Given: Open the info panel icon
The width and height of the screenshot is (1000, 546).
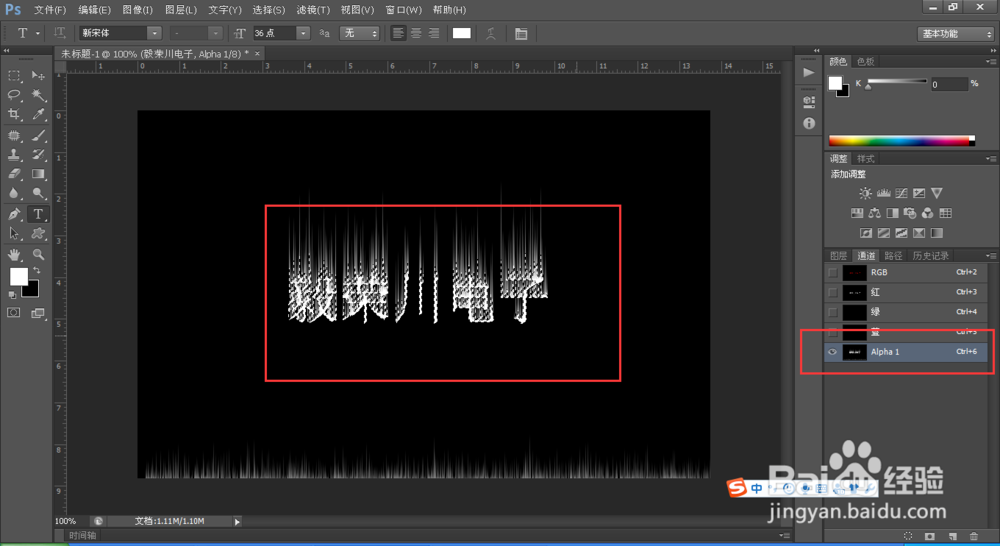Looking at the screenshot, I should 809,123.
